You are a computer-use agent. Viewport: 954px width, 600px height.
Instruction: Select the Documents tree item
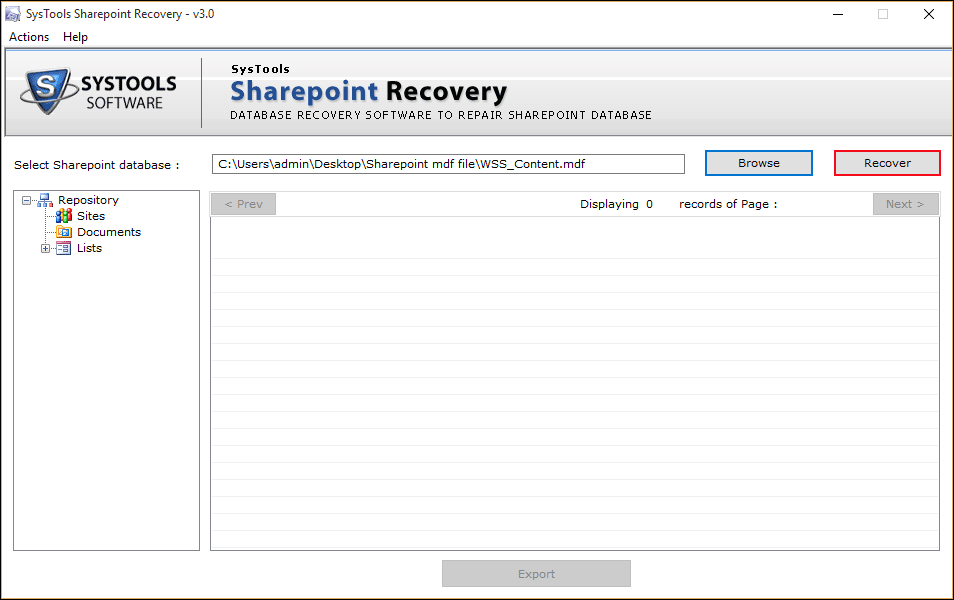coord(109,232)
